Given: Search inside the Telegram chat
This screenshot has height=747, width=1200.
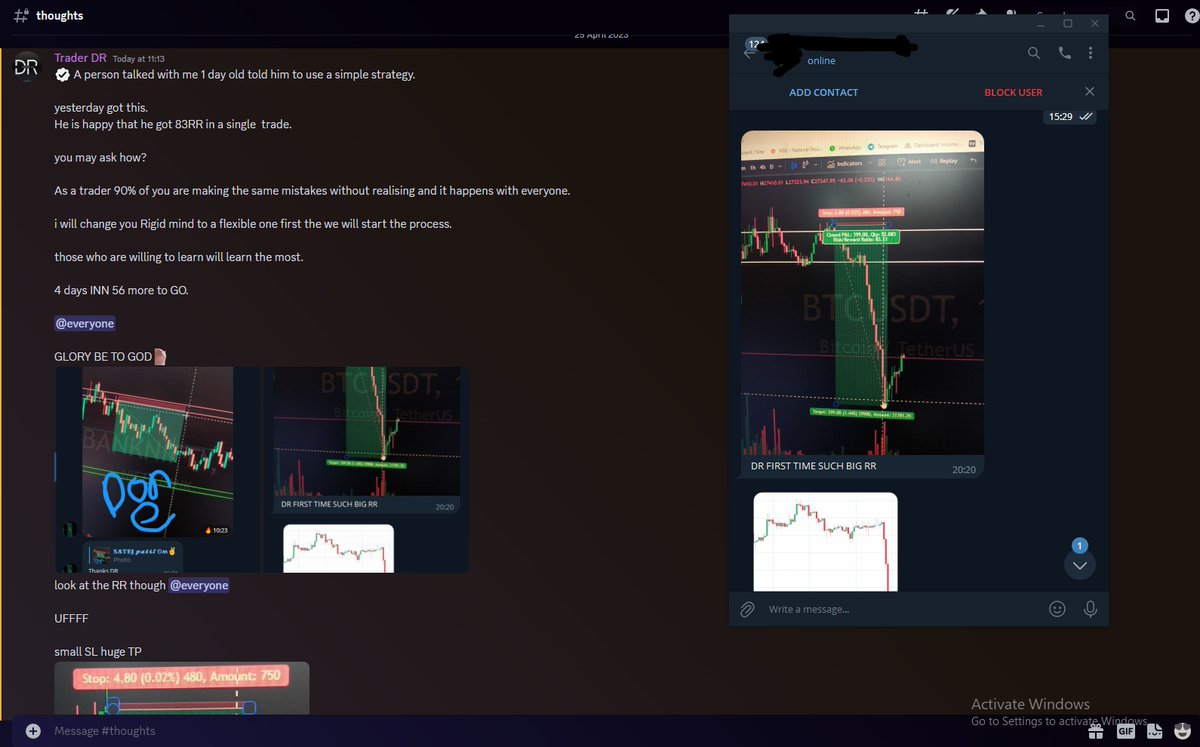Looking at the screenshot, I should pyautogui.click(x=1034, y=53).
